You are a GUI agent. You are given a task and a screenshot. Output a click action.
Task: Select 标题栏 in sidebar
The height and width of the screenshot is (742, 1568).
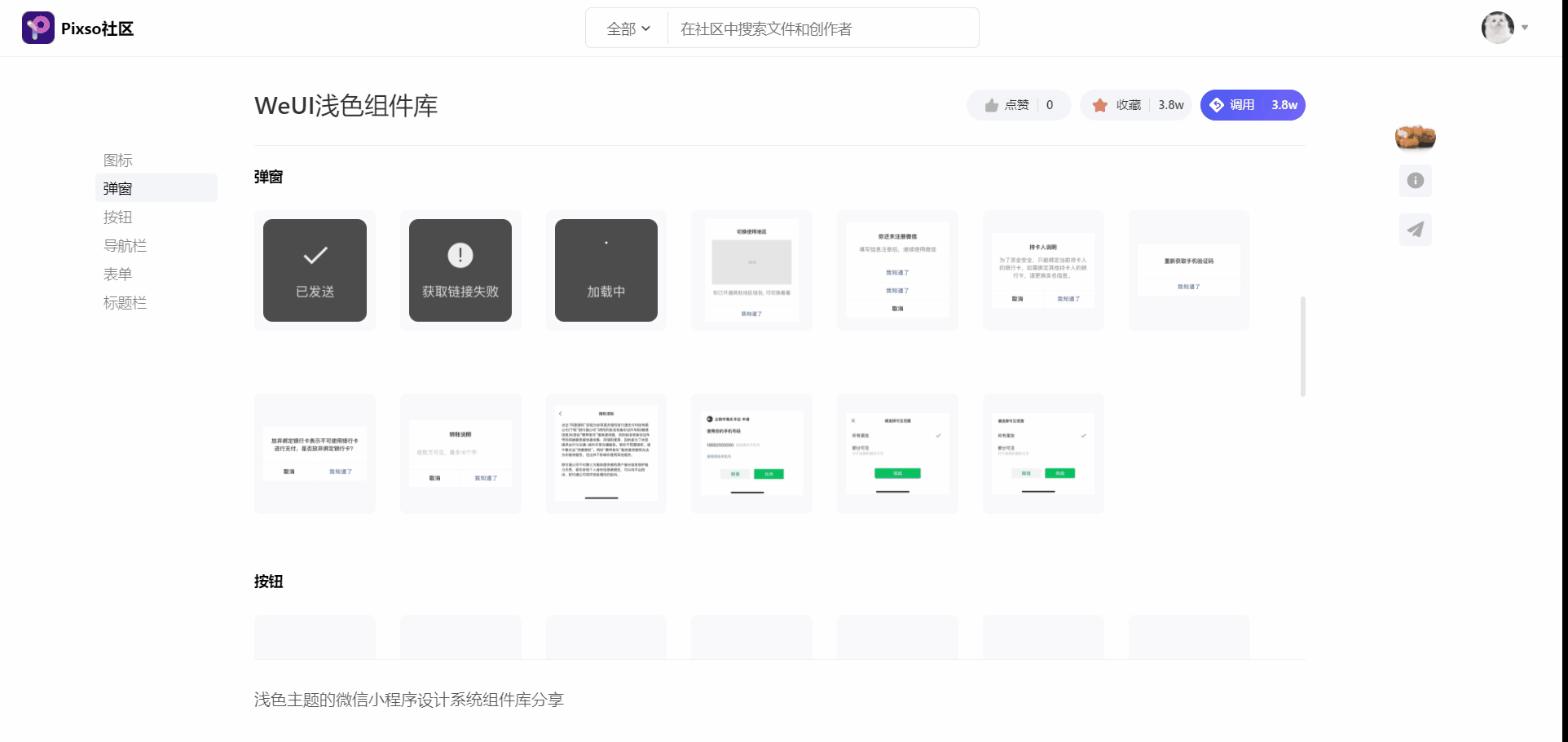(156, 302)
